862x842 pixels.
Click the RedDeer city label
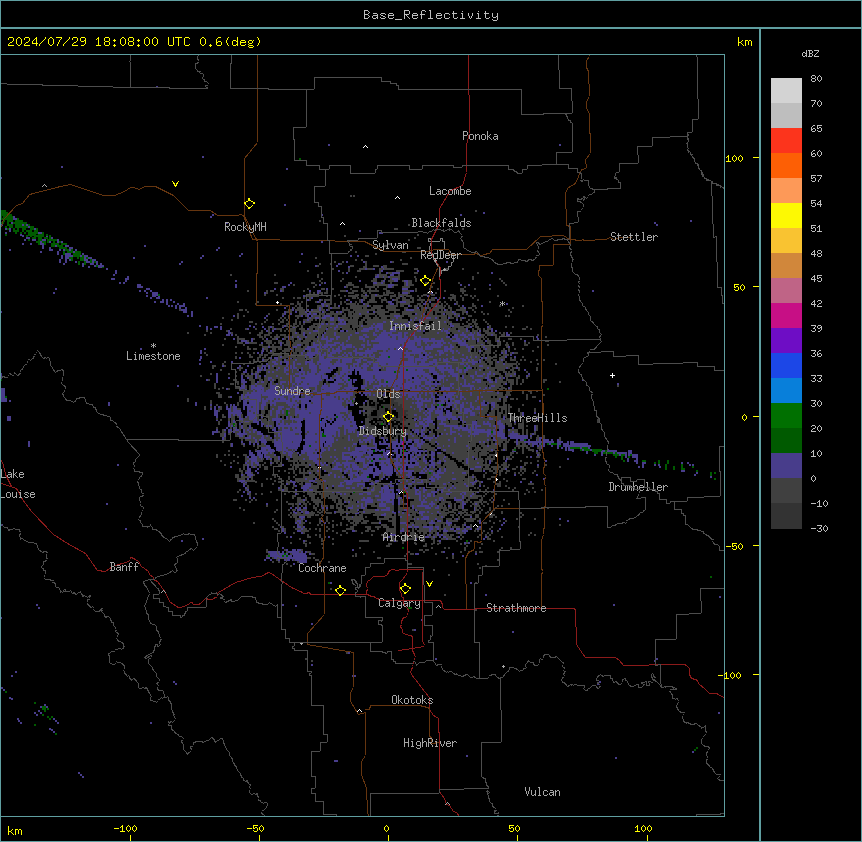tap(440, 255)
